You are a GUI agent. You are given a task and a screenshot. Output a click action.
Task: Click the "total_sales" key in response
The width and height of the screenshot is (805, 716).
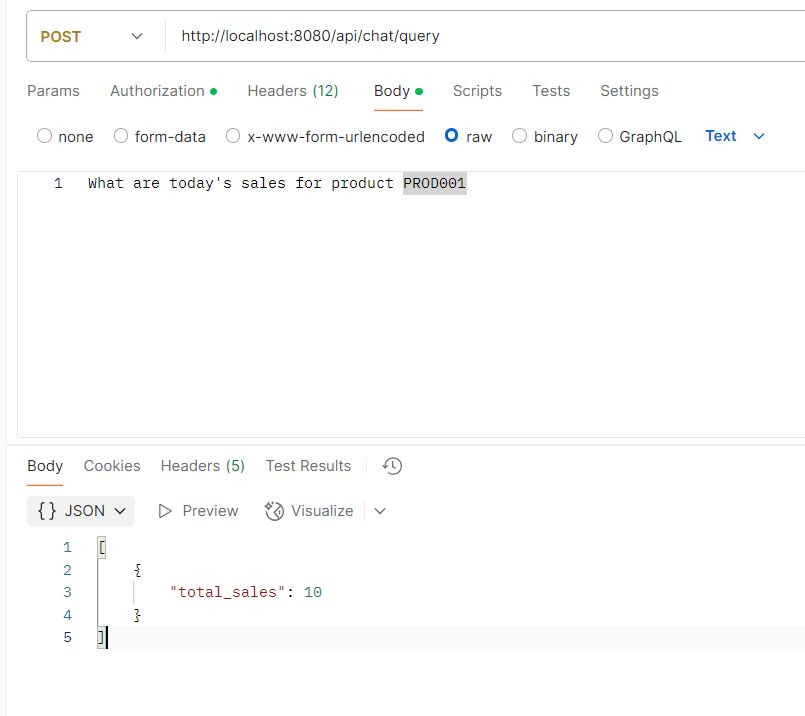click(227, 592)
